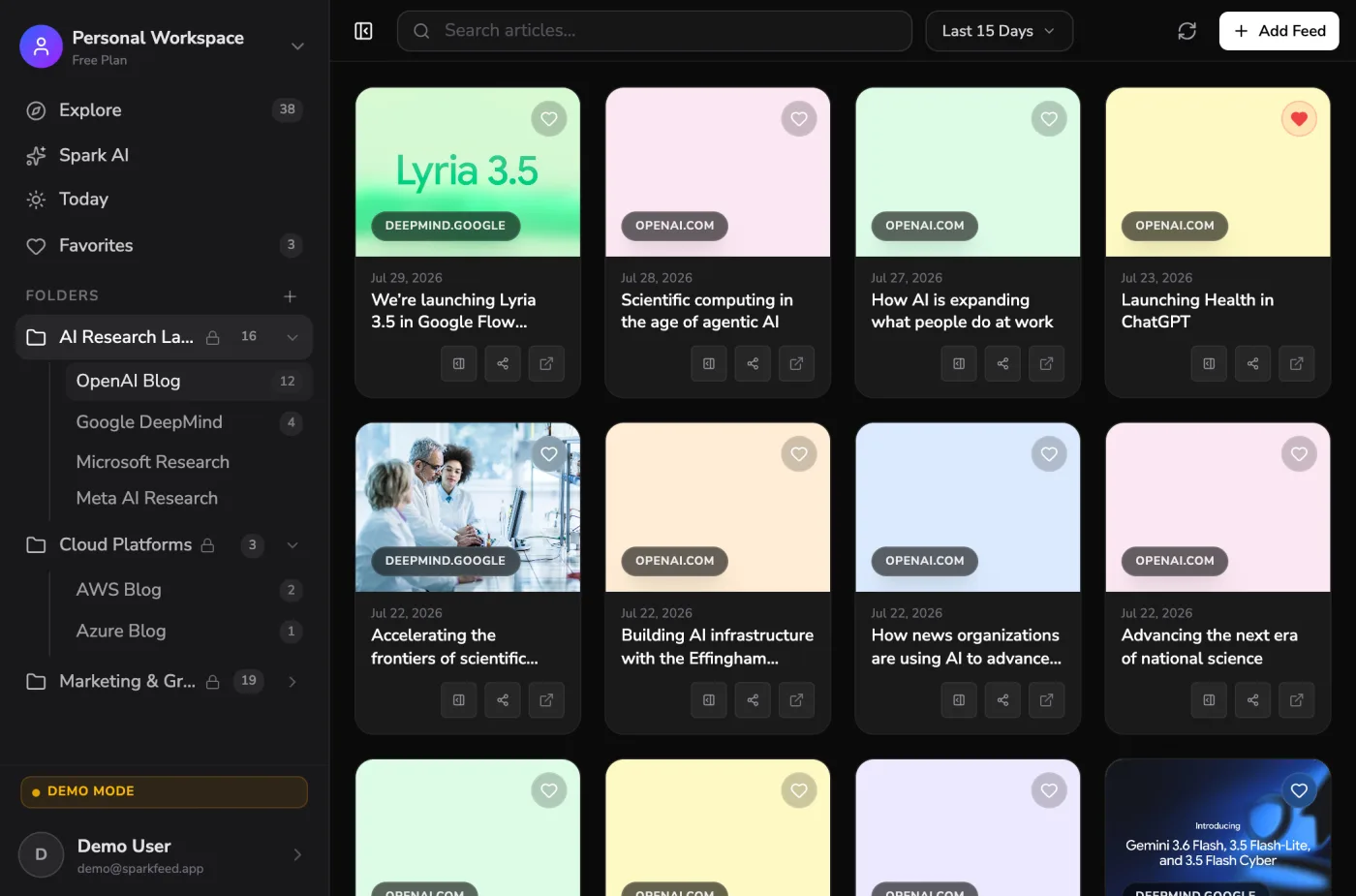Open How news organizations article externally
The height and width of the screenshot is (896, 1356).
1046,699
